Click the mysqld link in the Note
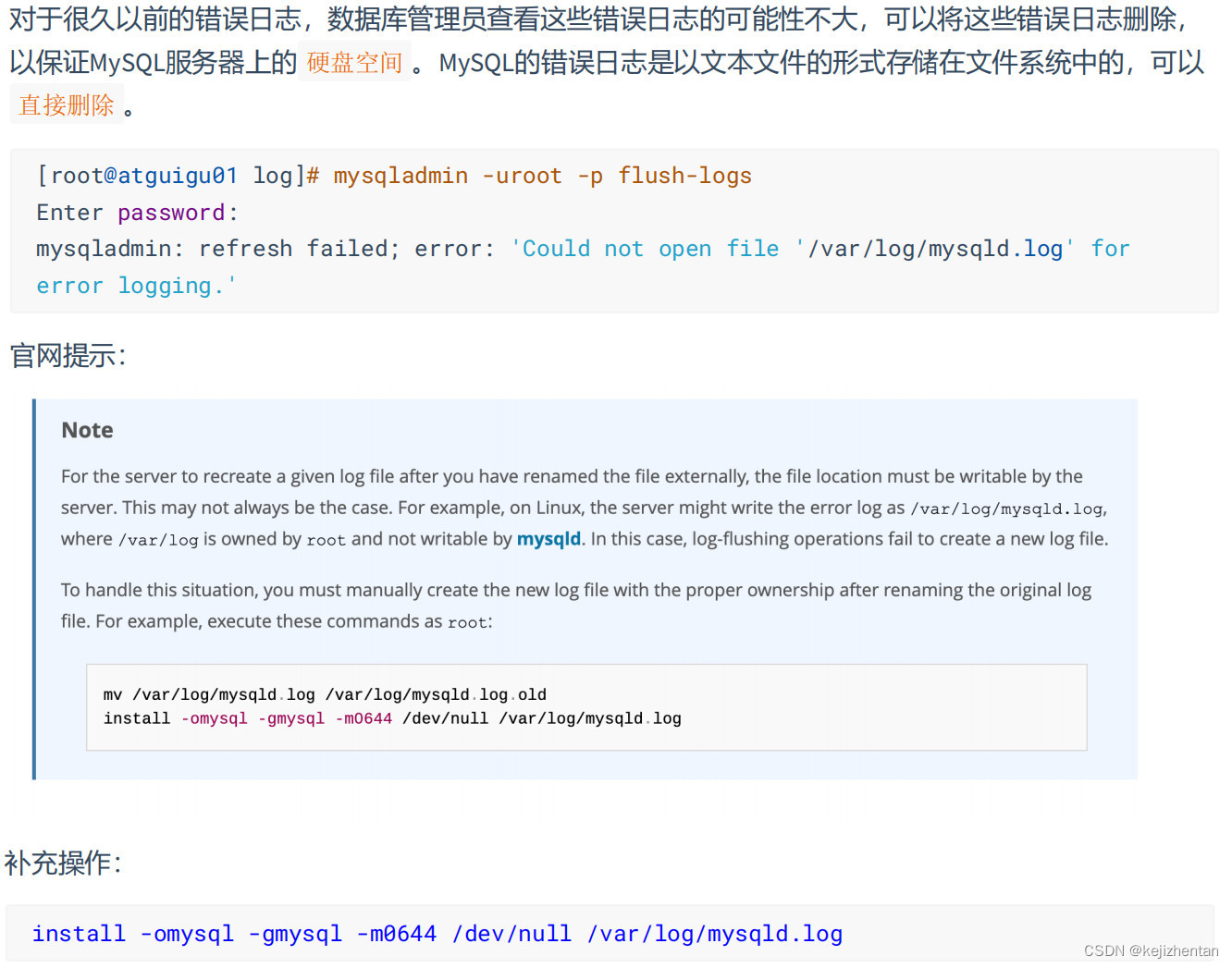Image resolution: width=1232 pixels, height=968 pixels. click(x=548, y=539)
